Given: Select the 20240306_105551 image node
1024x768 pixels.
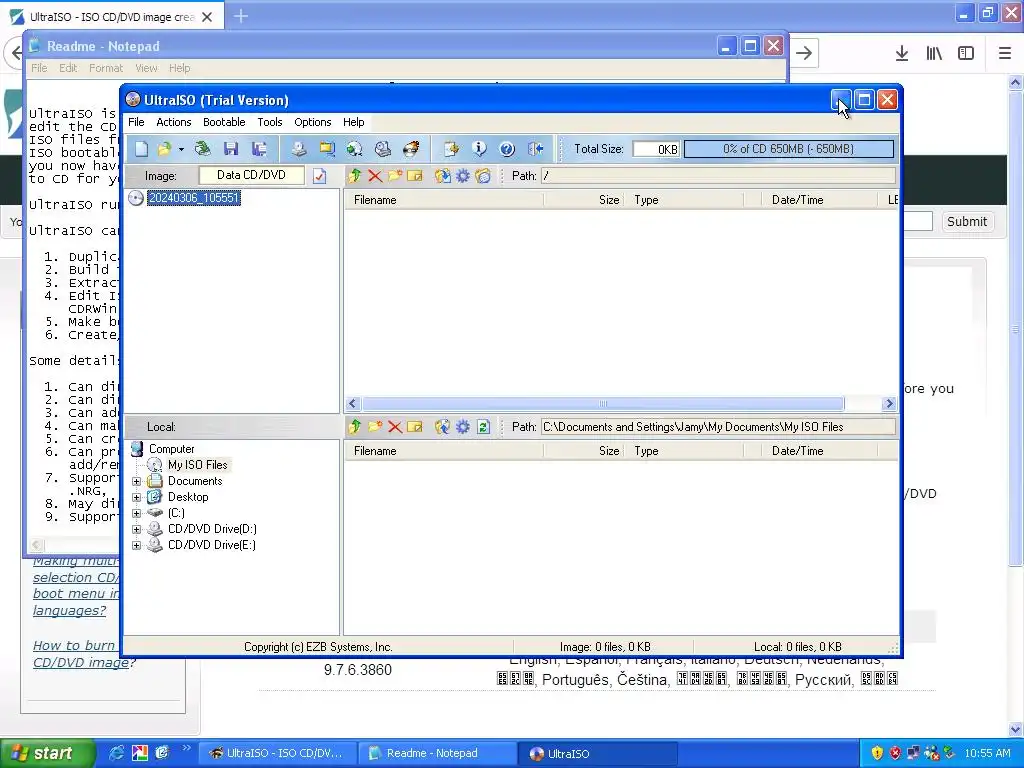Looking at the screenshot, I should tap(194, 198).
